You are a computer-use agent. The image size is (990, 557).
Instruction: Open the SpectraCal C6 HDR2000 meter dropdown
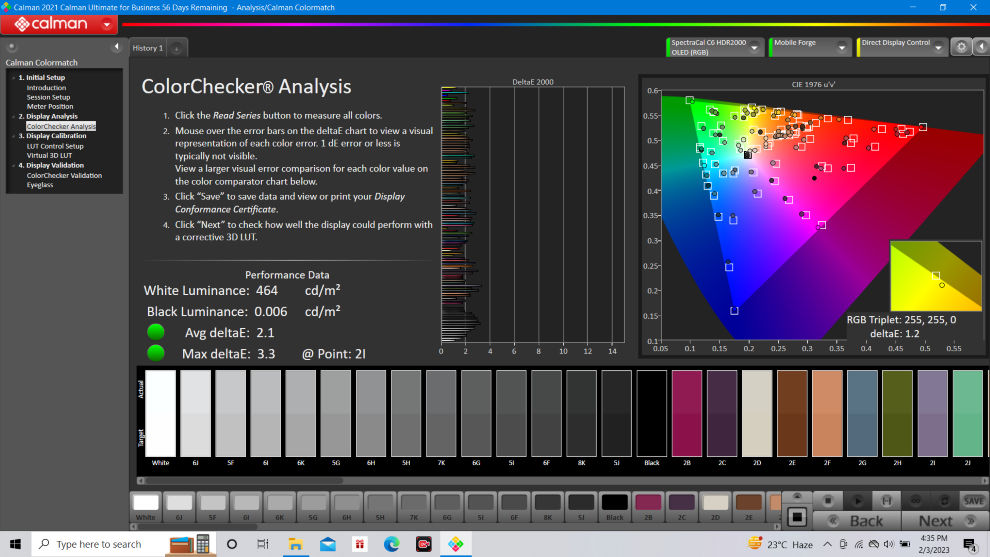pyautogui.click(x=754, y=47)
